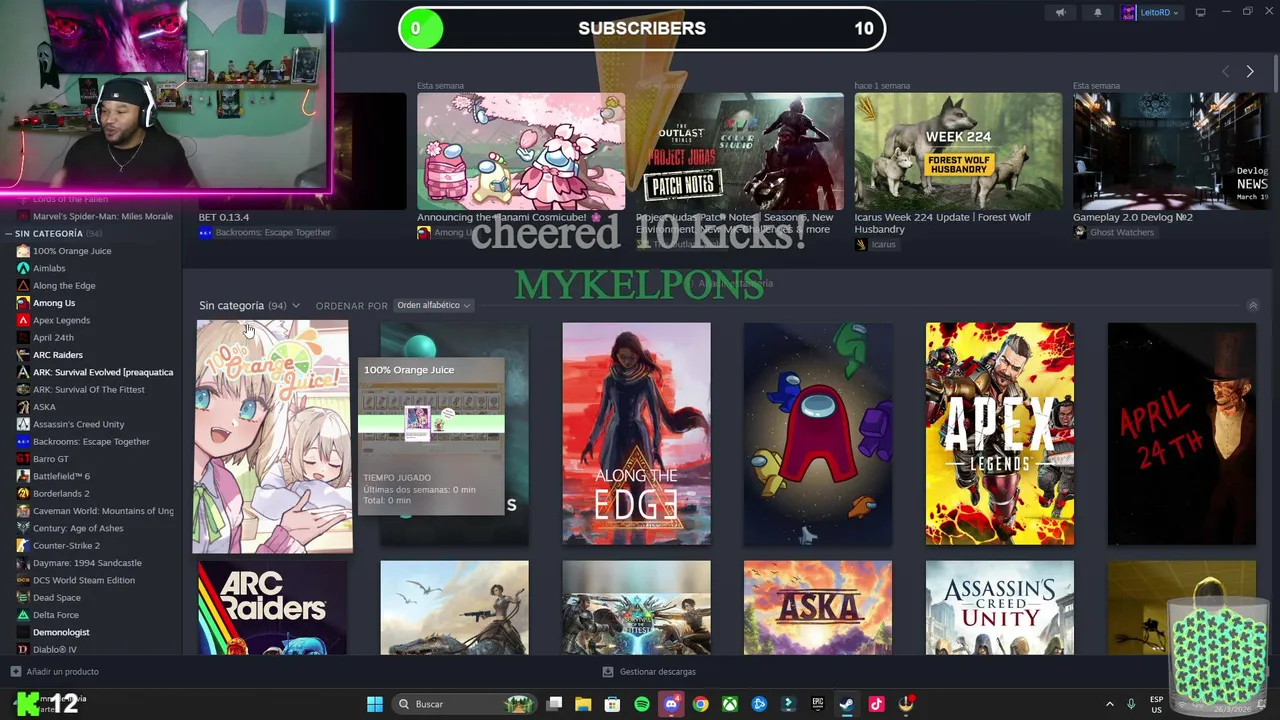Click the Battlefield 6 icon in the sidebar
The width and height of the screenshot is (1280, 720).
coord(23,476)
